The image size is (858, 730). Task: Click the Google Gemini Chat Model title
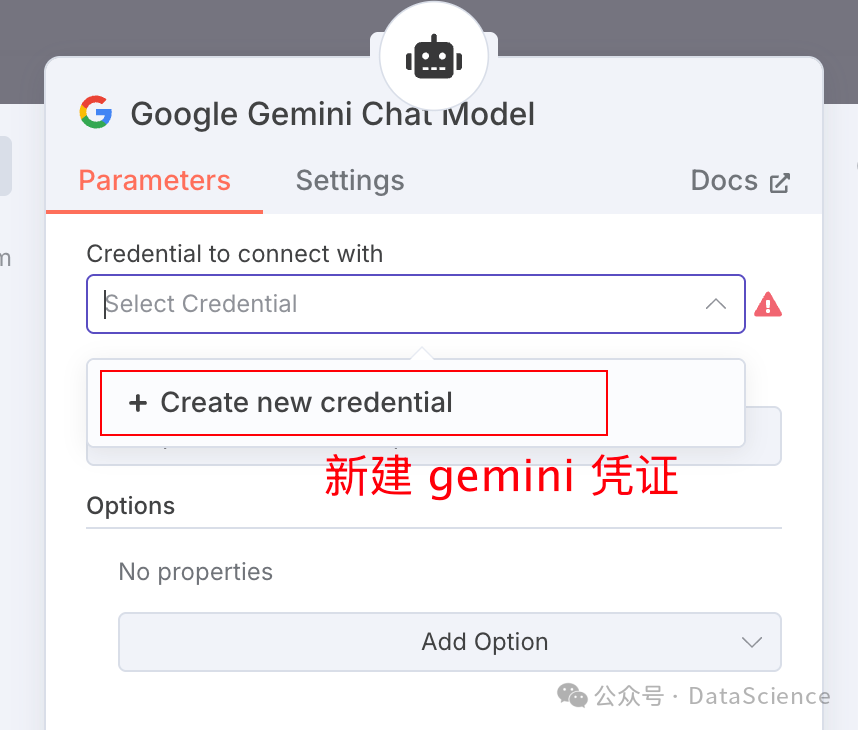coord(333,114)
